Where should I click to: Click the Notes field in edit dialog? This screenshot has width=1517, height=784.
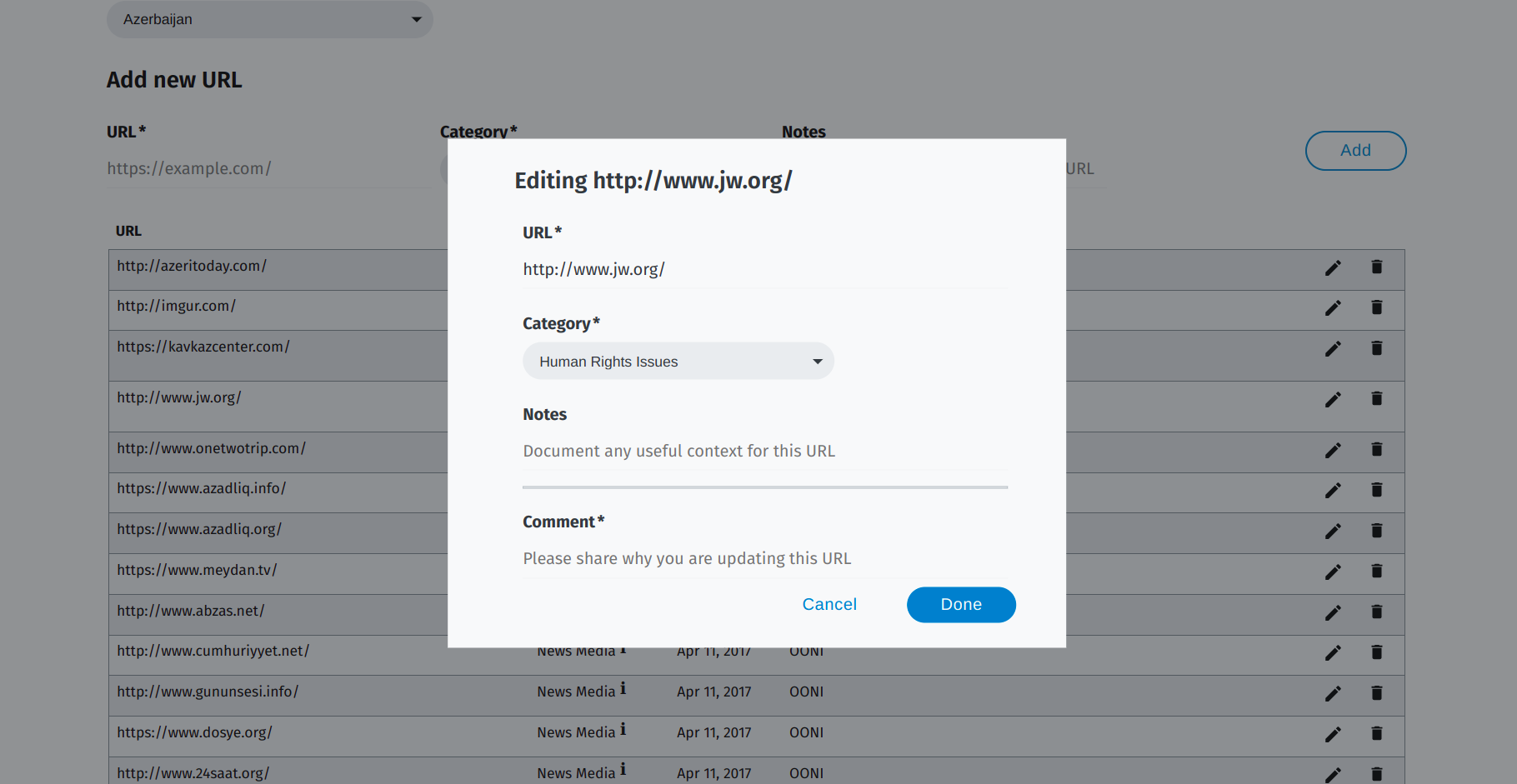click(764, 452)
